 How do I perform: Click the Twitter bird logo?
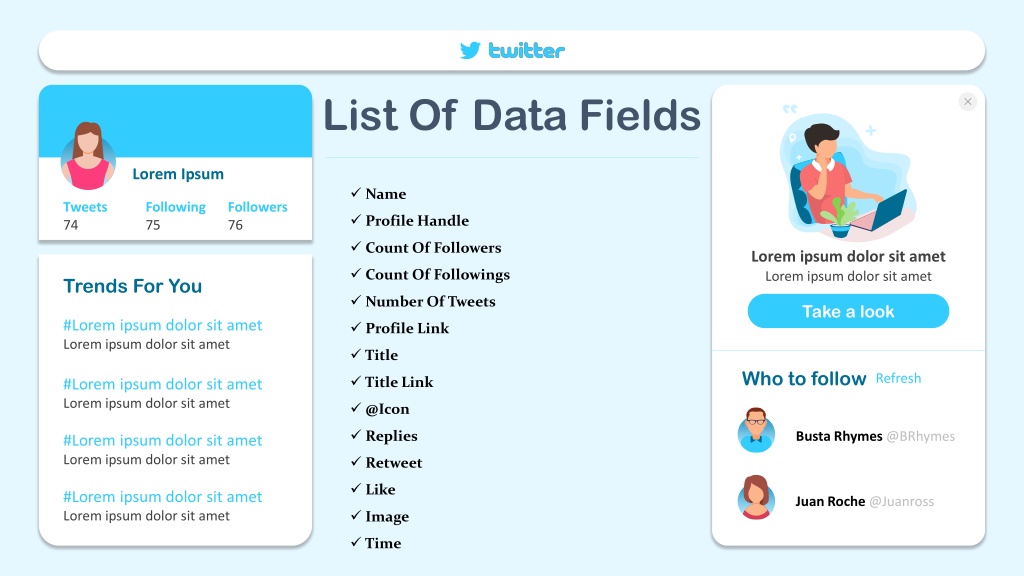tap(470, 50)
